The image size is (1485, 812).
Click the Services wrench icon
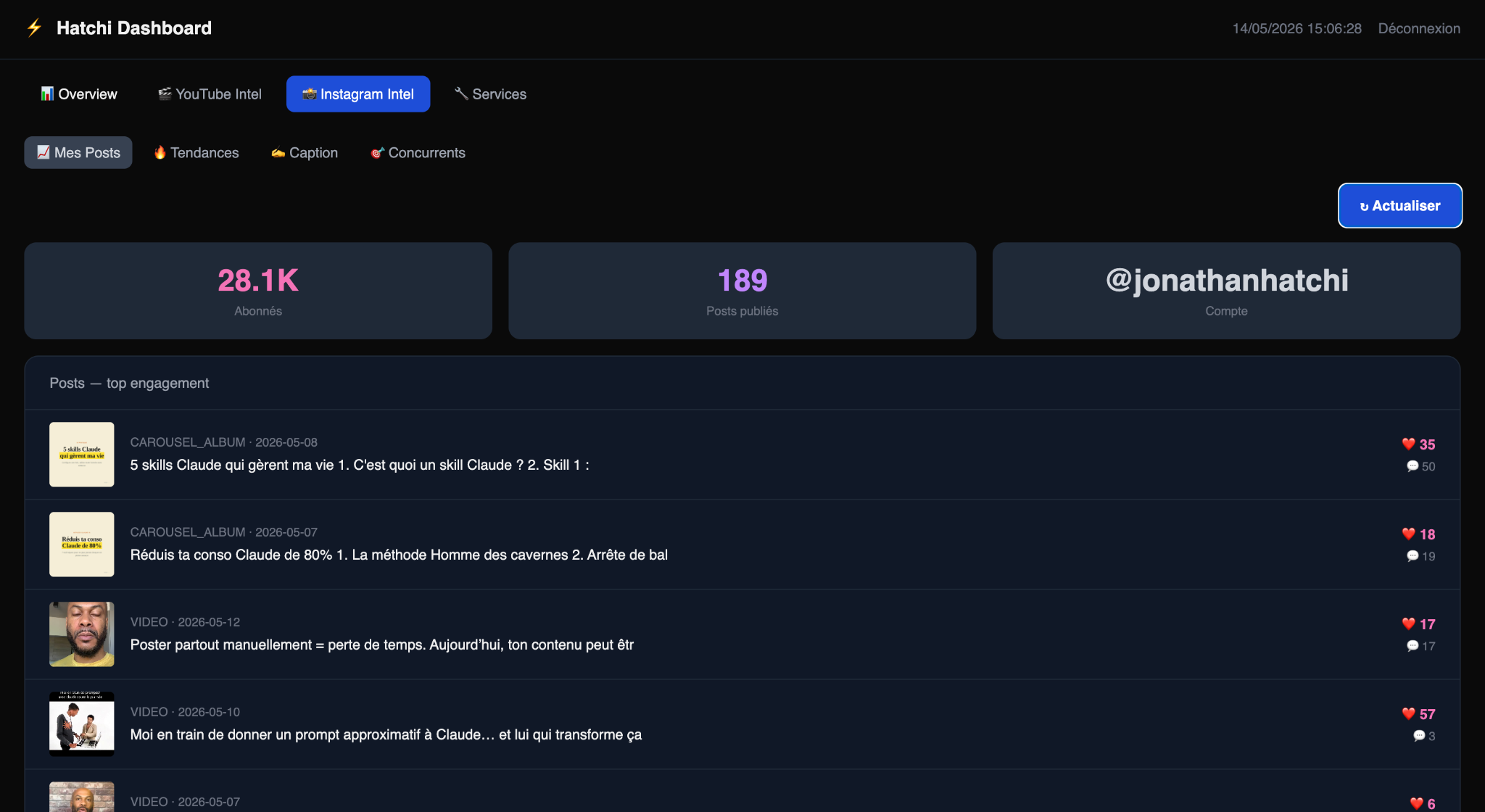(x=461, y=94)
